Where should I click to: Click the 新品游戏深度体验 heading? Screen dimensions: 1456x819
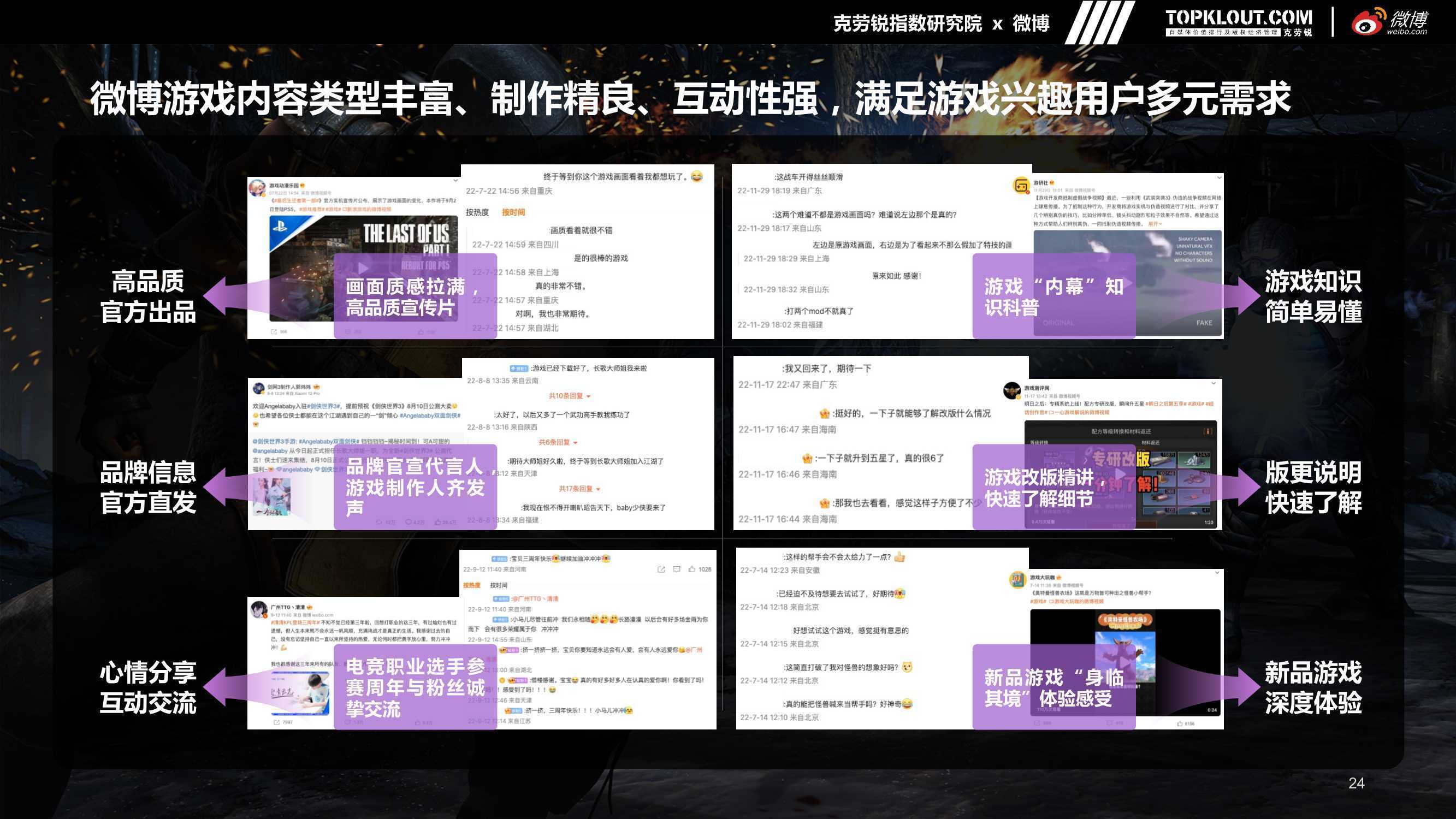coord(1313,687)
